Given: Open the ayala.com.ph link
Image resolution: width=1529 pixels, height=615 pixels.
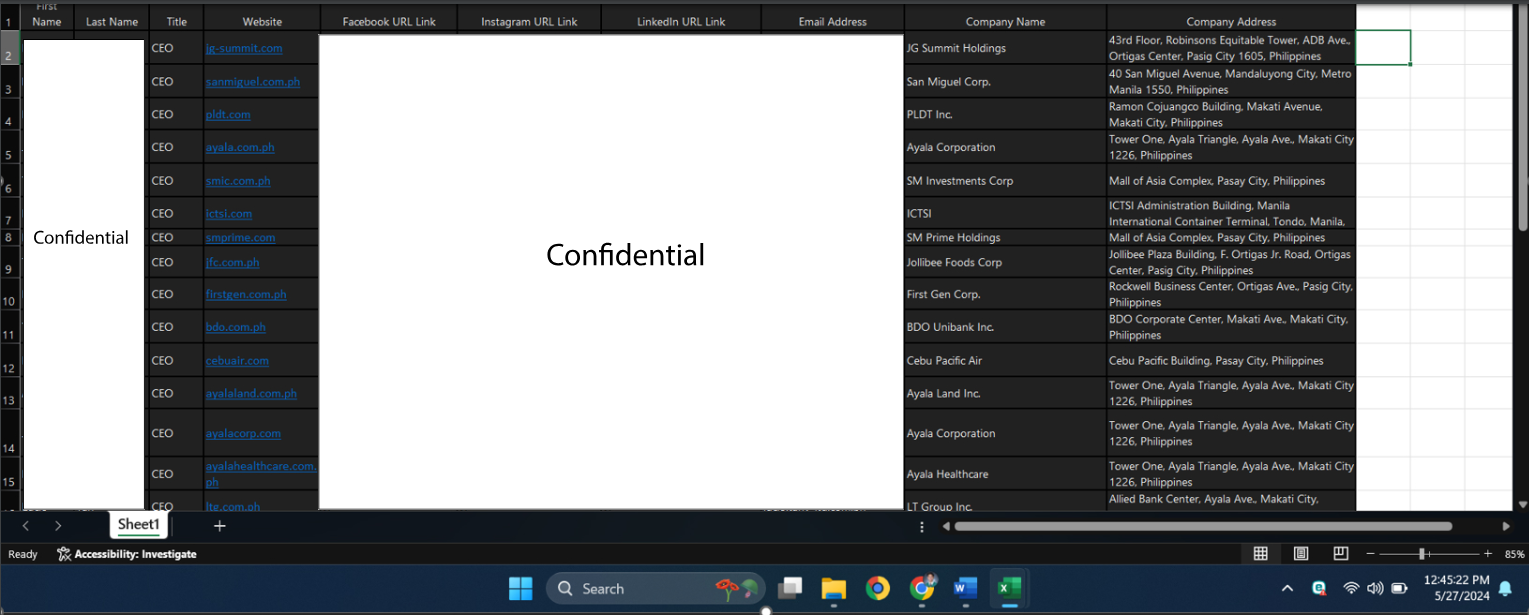Looking at the screenshot, I should [x=240, y=147].
